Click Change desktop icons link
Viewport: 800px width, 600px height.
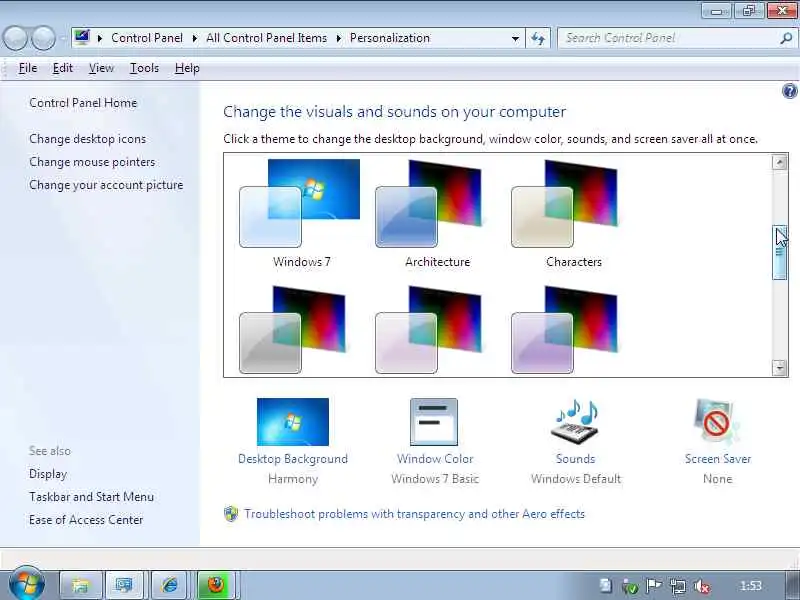coord(87,139)
